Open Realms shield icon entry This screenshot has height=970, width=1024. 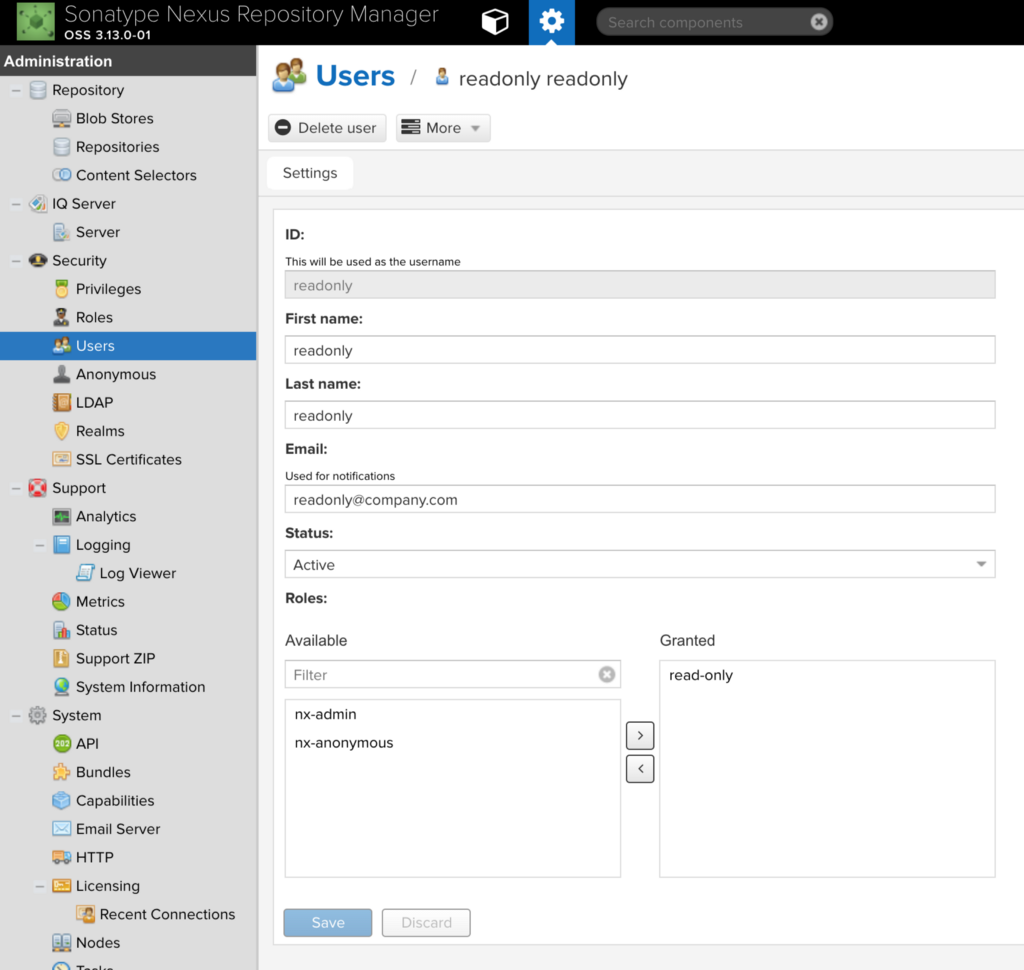(x=99, y=431)
